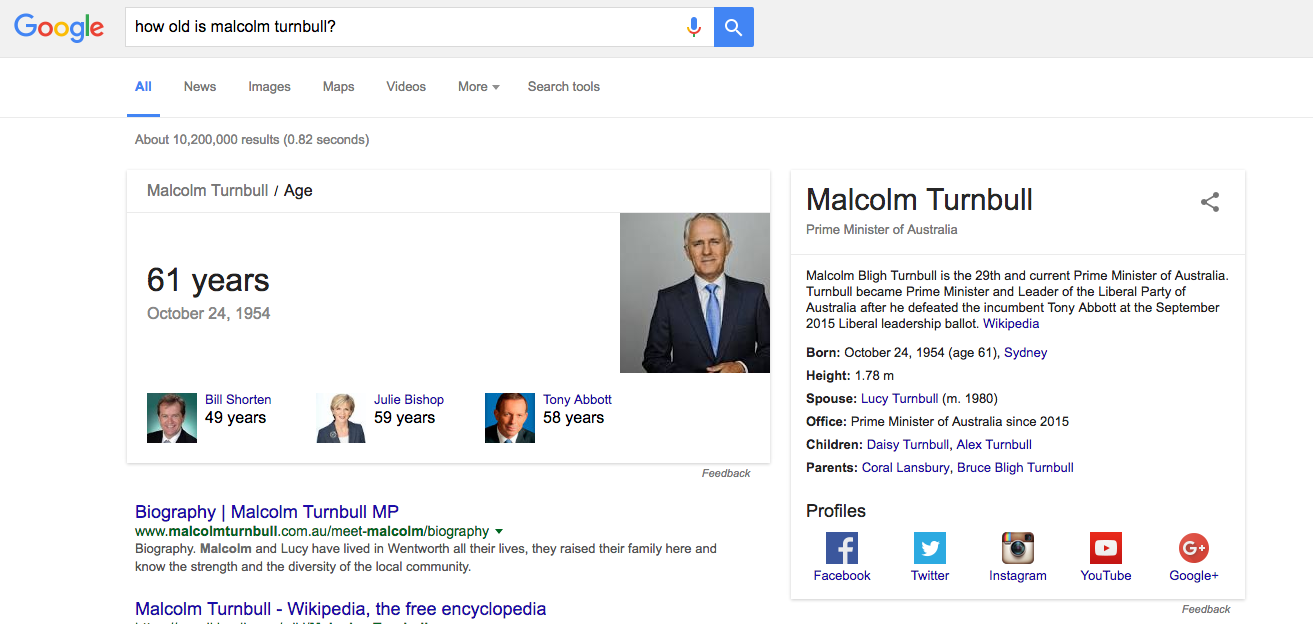The width and height of the screenshot is (1313, 624).
Task: Open the Twitter profile icon
Action: [930, 548]
